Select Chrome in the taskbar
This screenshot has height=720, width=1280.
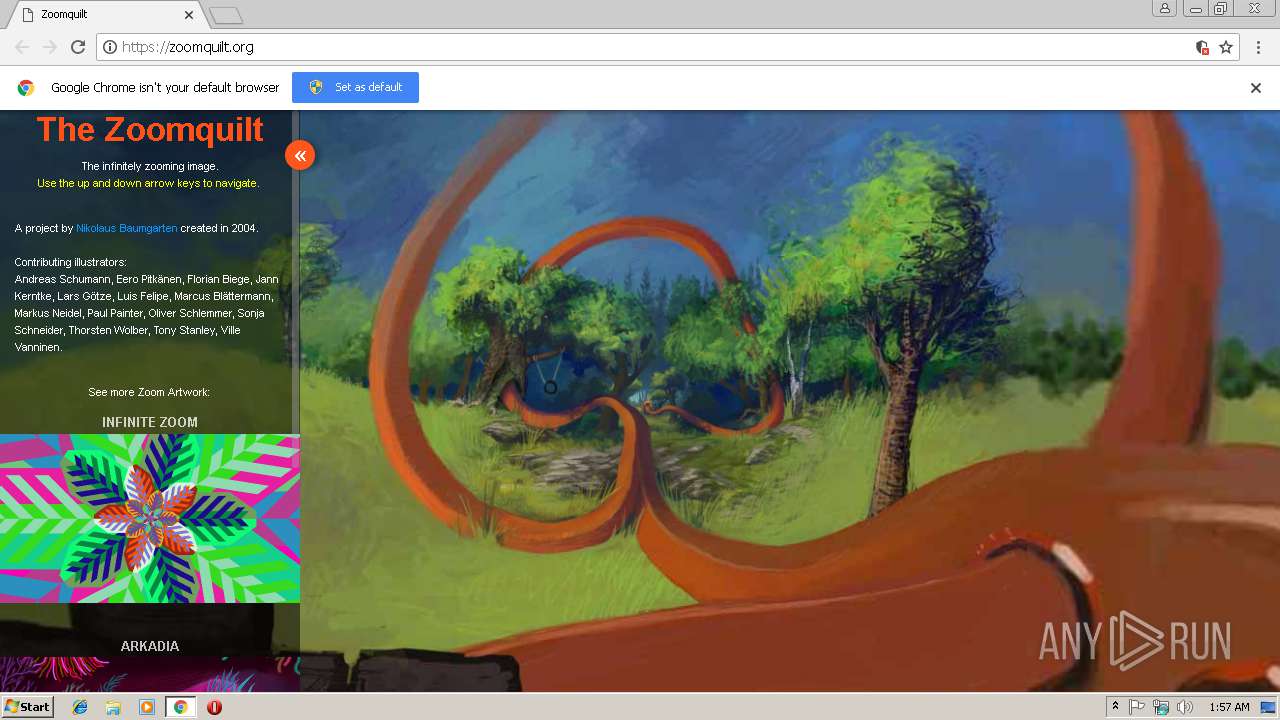pyautogui.click(x=180, y=707)
